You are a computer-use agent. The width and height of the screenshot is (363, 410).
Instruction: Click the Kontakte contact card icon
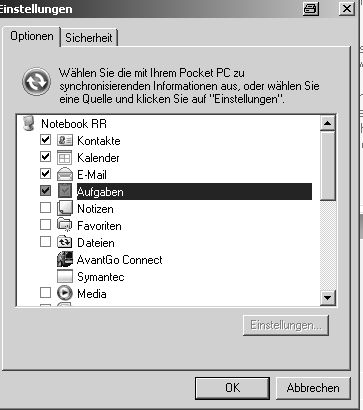pyautogui.click(x=65, y=141)
